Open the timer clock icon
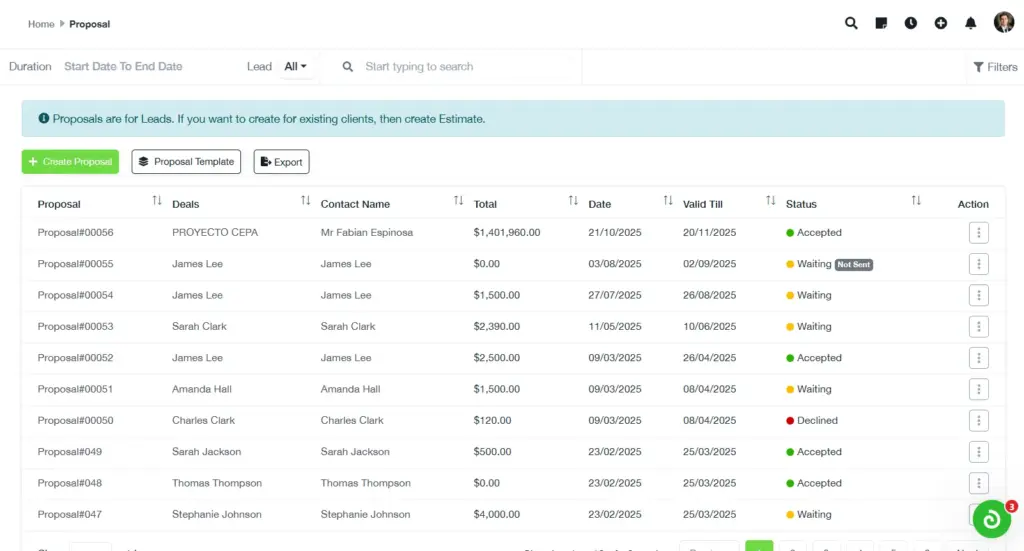This screenshot has width=1024, height=551. click(911, 23)
